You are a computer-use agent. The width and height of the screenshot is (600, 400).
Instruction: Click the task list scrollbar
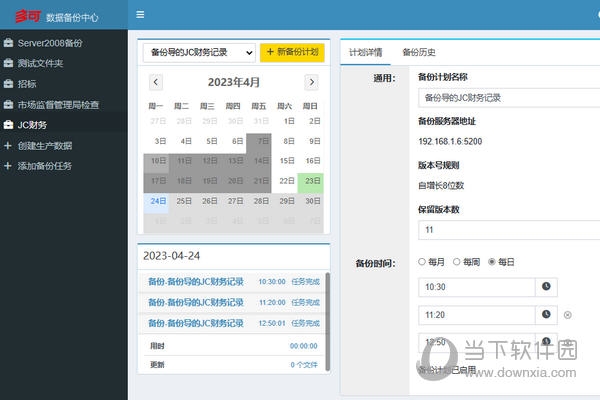click(x=328, y=322)
